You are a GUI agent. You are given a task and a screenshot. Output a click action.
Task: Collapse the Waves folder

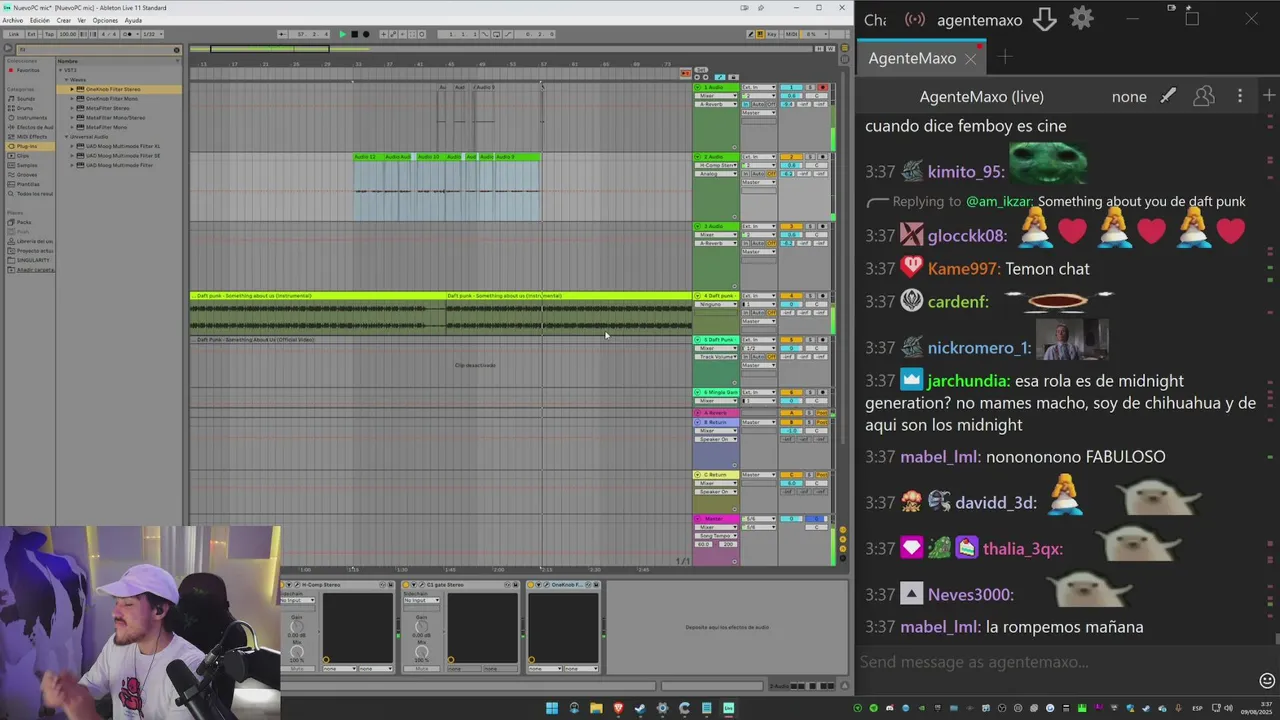66,79
